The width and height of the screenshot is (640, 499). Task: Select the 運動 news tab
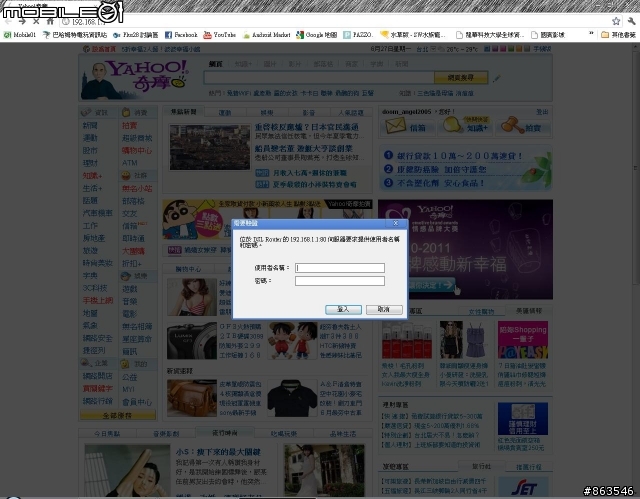tap(225, 113)
